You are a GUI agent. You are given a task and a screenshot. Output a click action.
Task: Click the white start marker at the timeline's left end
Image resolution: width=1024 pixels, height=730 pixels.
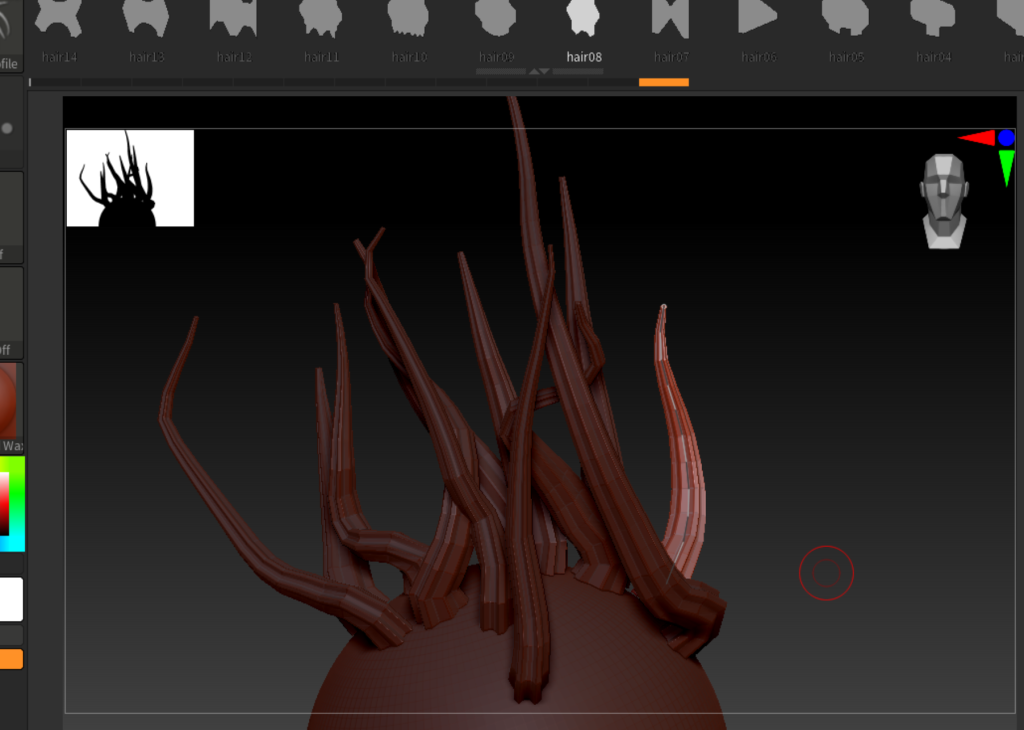(30, 82)
